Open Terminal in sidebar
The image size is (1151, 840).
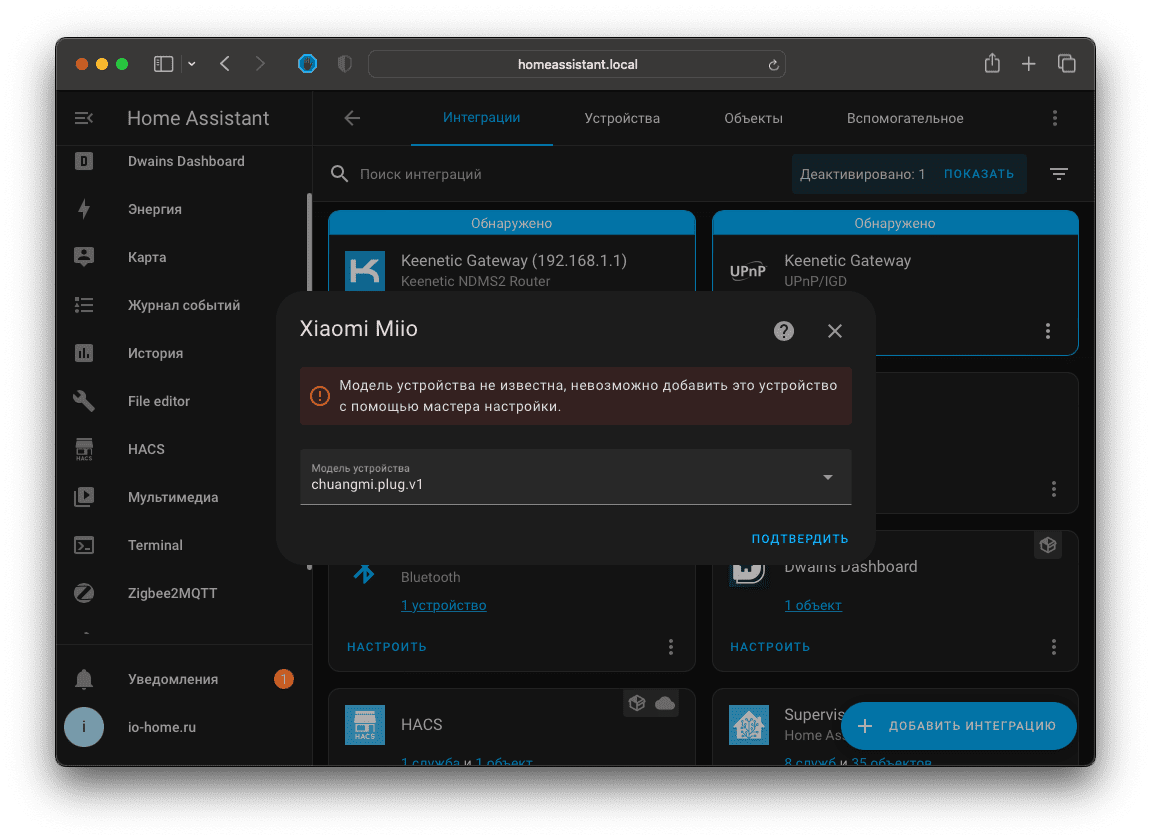point(155,545)
